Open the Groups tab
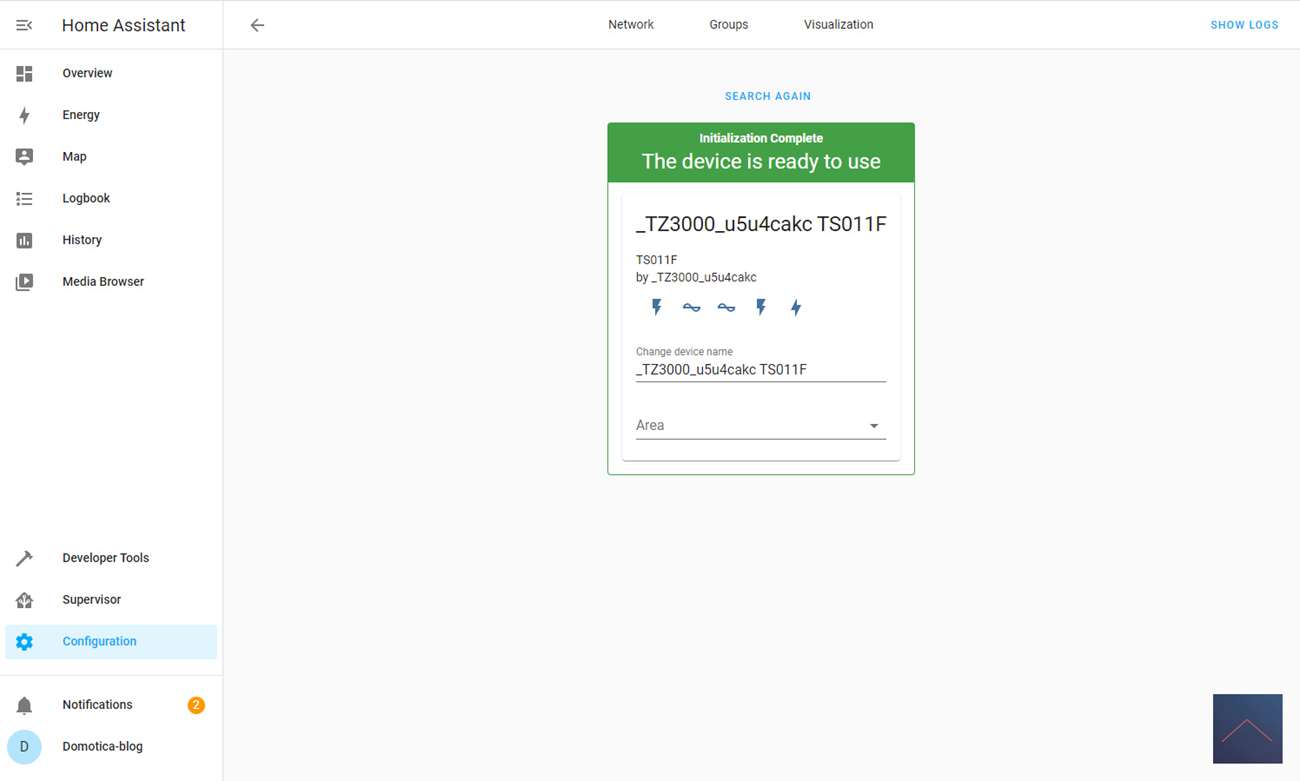 [x=728, y=25]
